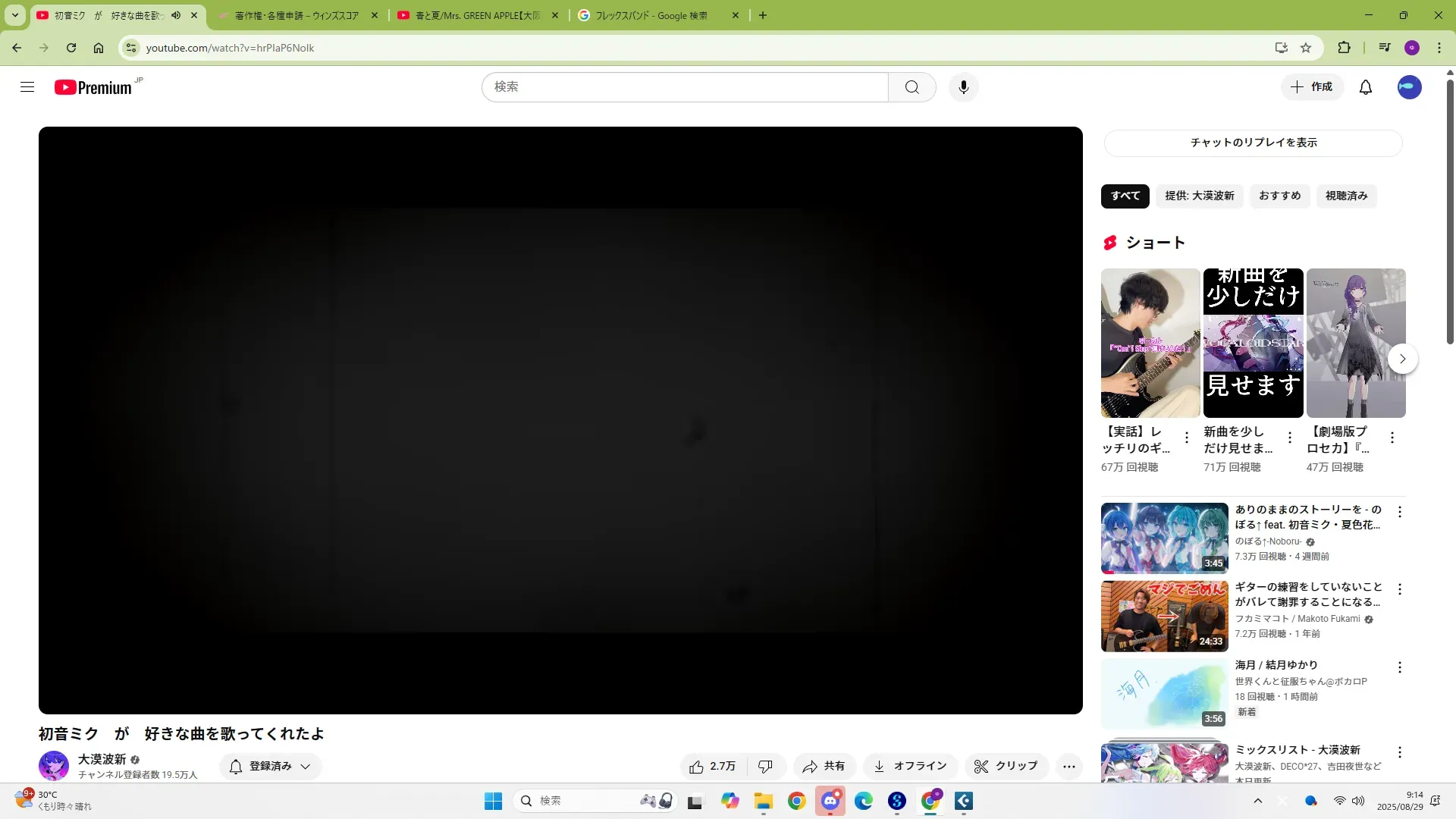Open the YouTube hamburger guide menu
This screenshot has height=819, width=1456.
click(x=27, y=87)
